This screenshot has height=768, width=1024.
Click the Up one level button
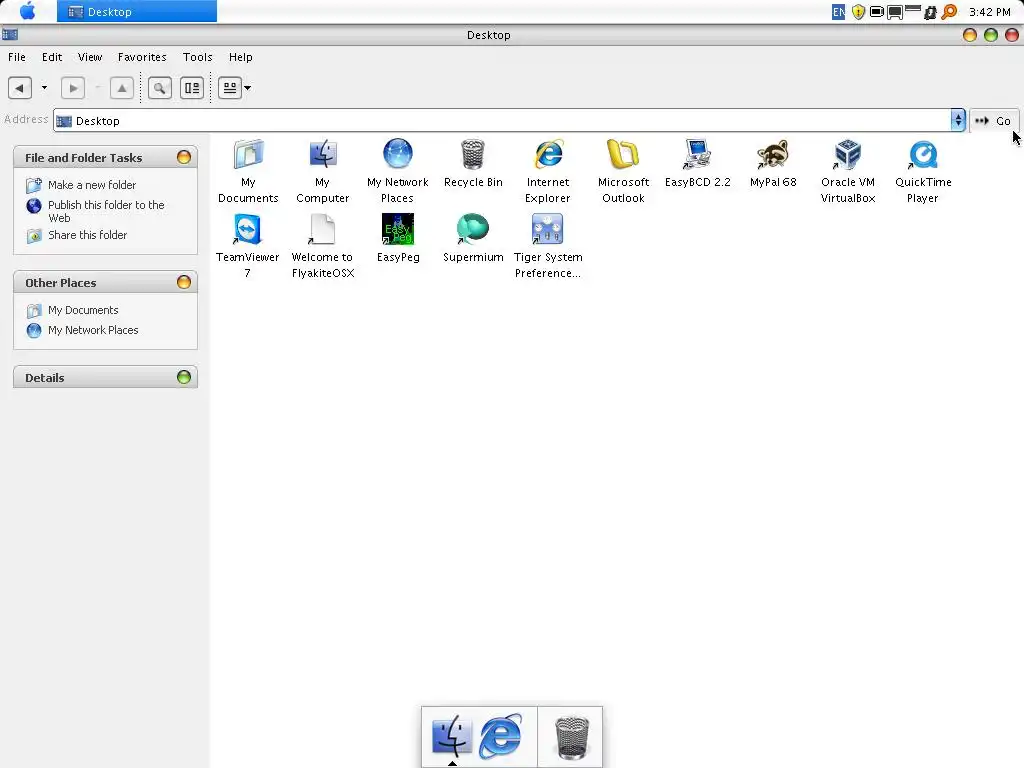(x=121, y=88)
